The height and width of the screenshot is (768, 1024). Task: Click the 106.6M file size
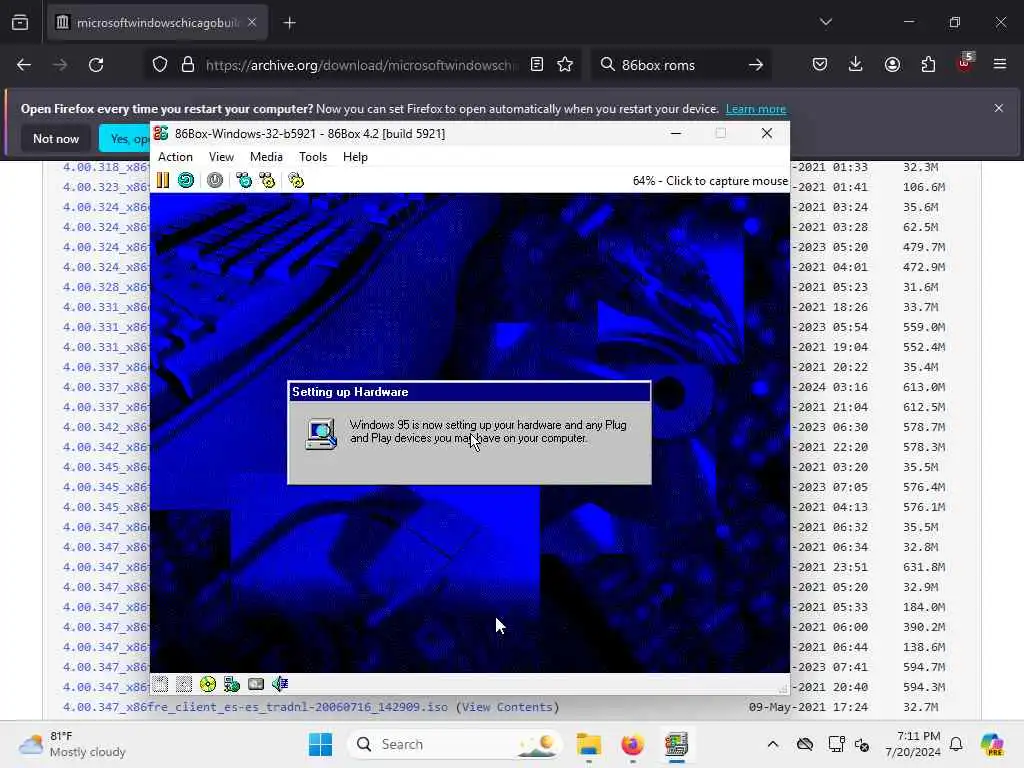[924, 187]
